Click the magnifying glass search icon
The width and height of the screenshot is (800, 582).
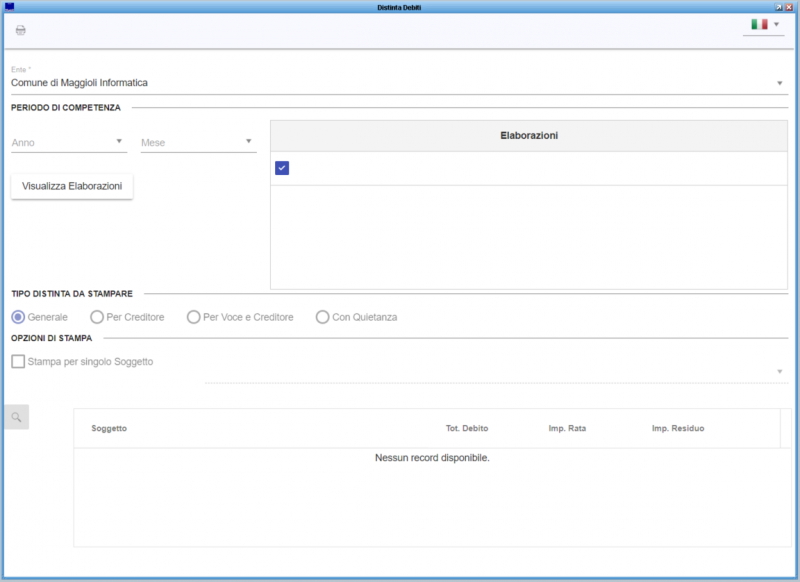click(16, 416)
